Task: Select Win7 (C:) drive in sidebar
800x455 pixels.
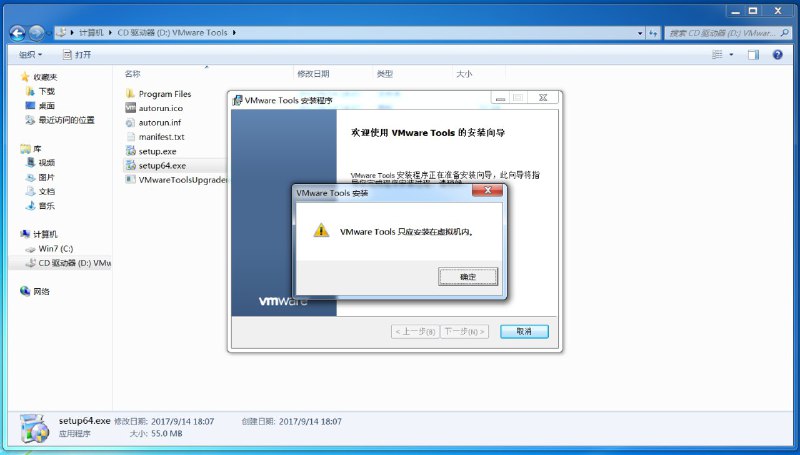Action: [x=49, y=248]
